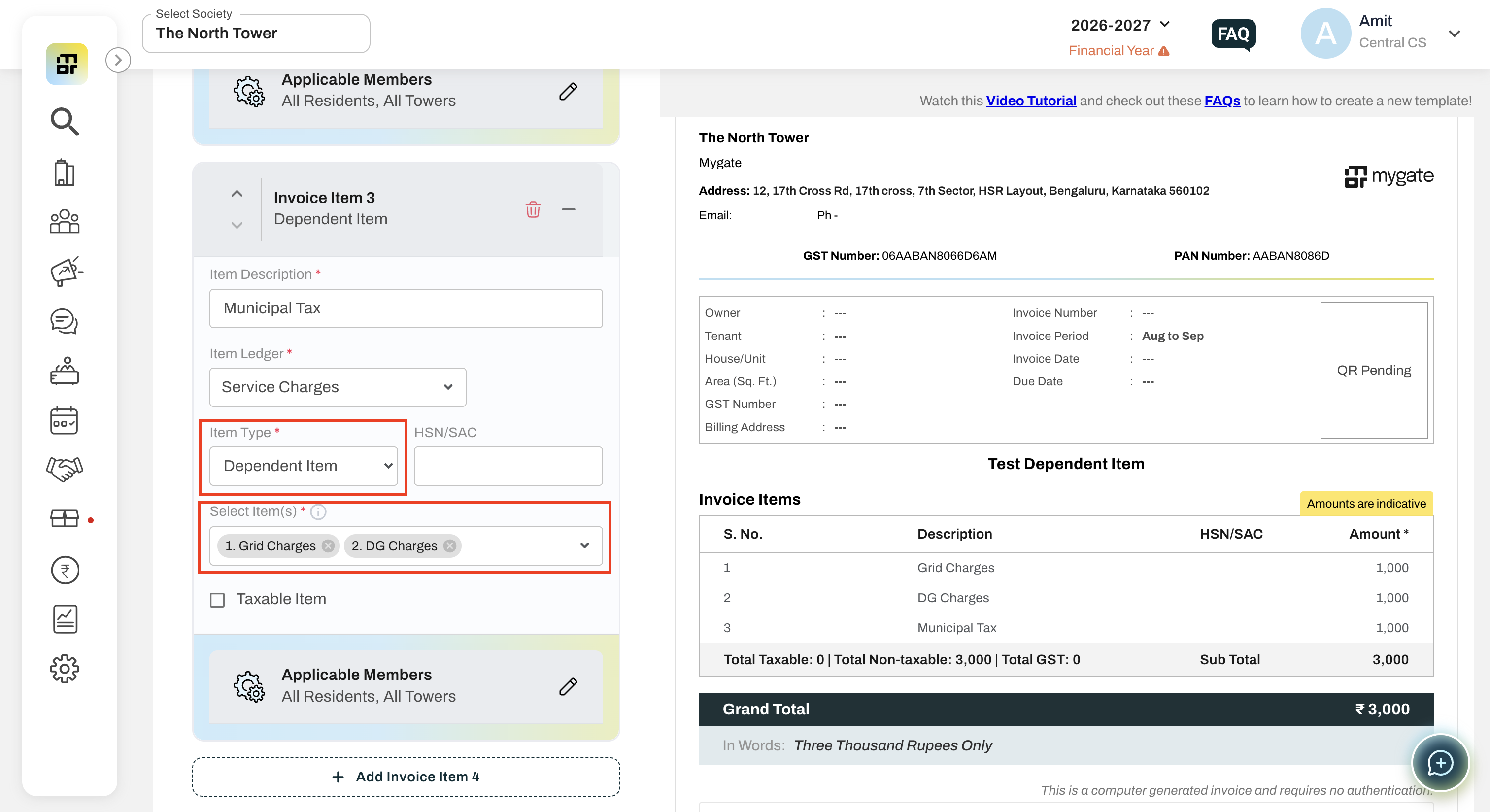Open the Item Type Dependent Item dropdown
The height and width of the screenshot is (812, 1490).
pos(304,466)
